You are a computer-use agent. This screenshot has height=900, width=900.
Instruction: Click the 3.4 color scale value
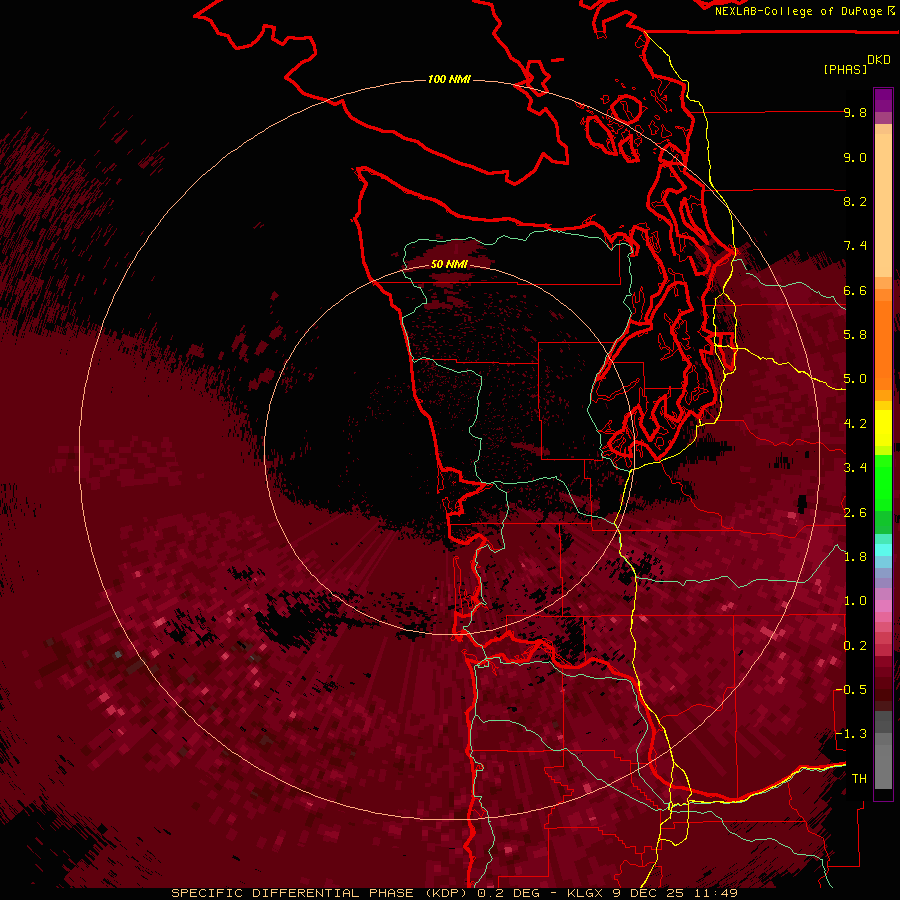(x=855, y=468)
